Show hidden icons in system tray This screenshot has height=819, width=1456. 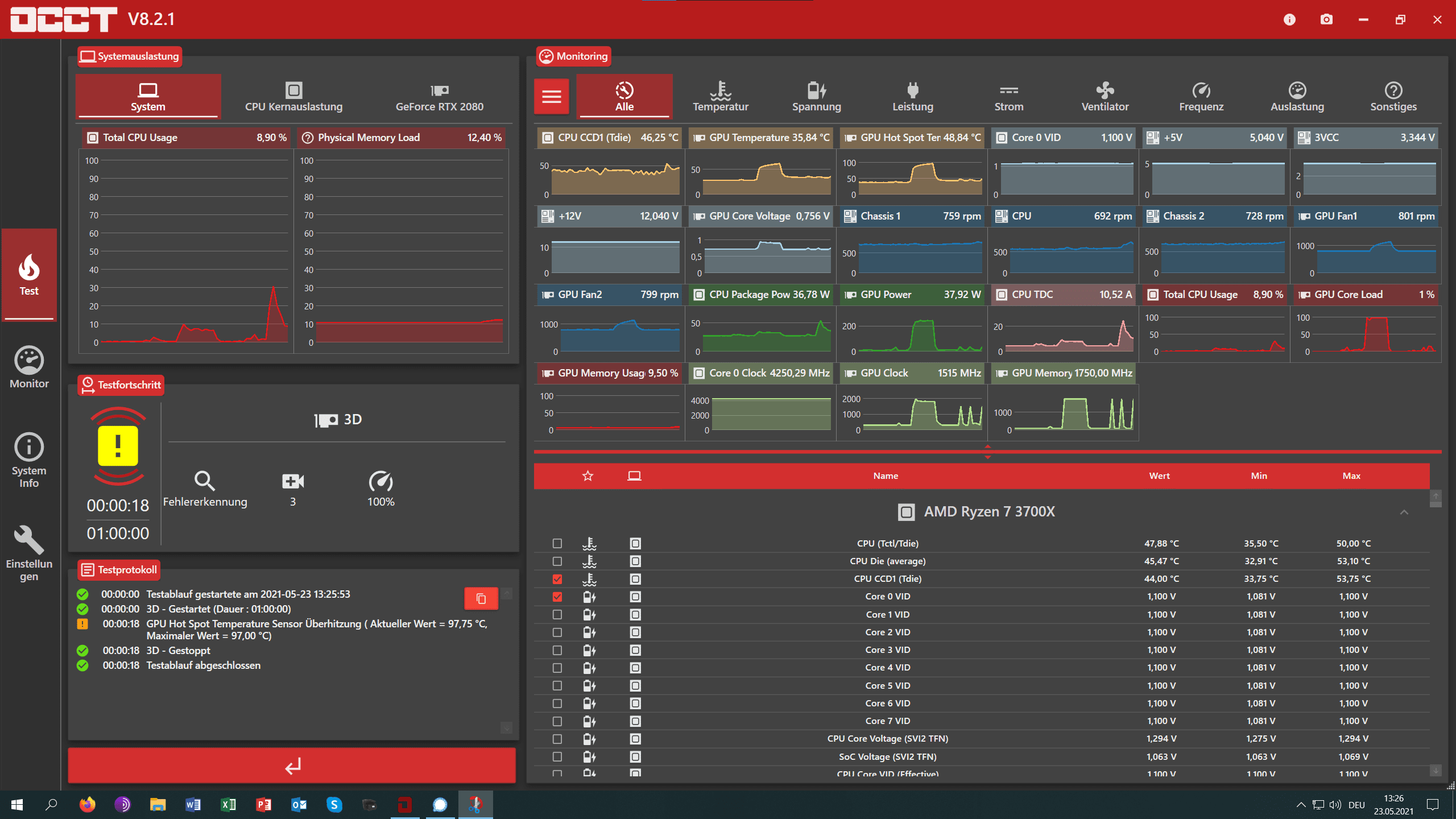(1301, 805)
